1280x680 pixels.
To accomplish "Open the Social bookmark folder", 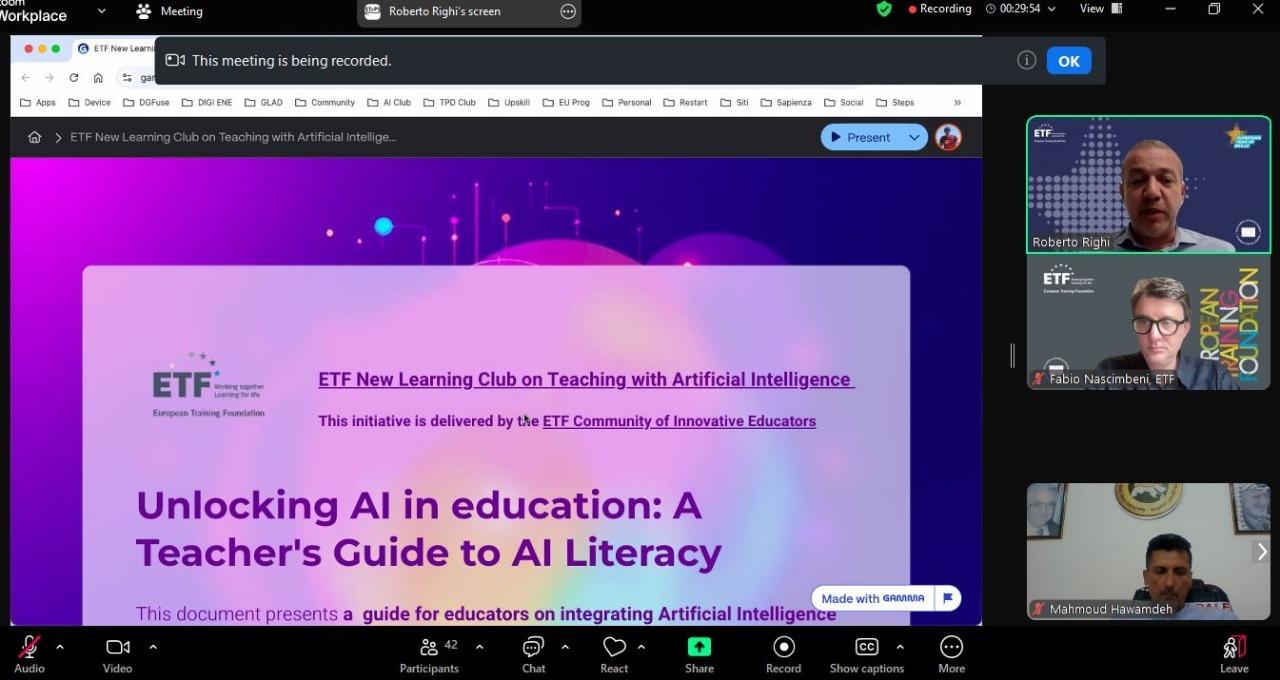I will coord(844,102).
